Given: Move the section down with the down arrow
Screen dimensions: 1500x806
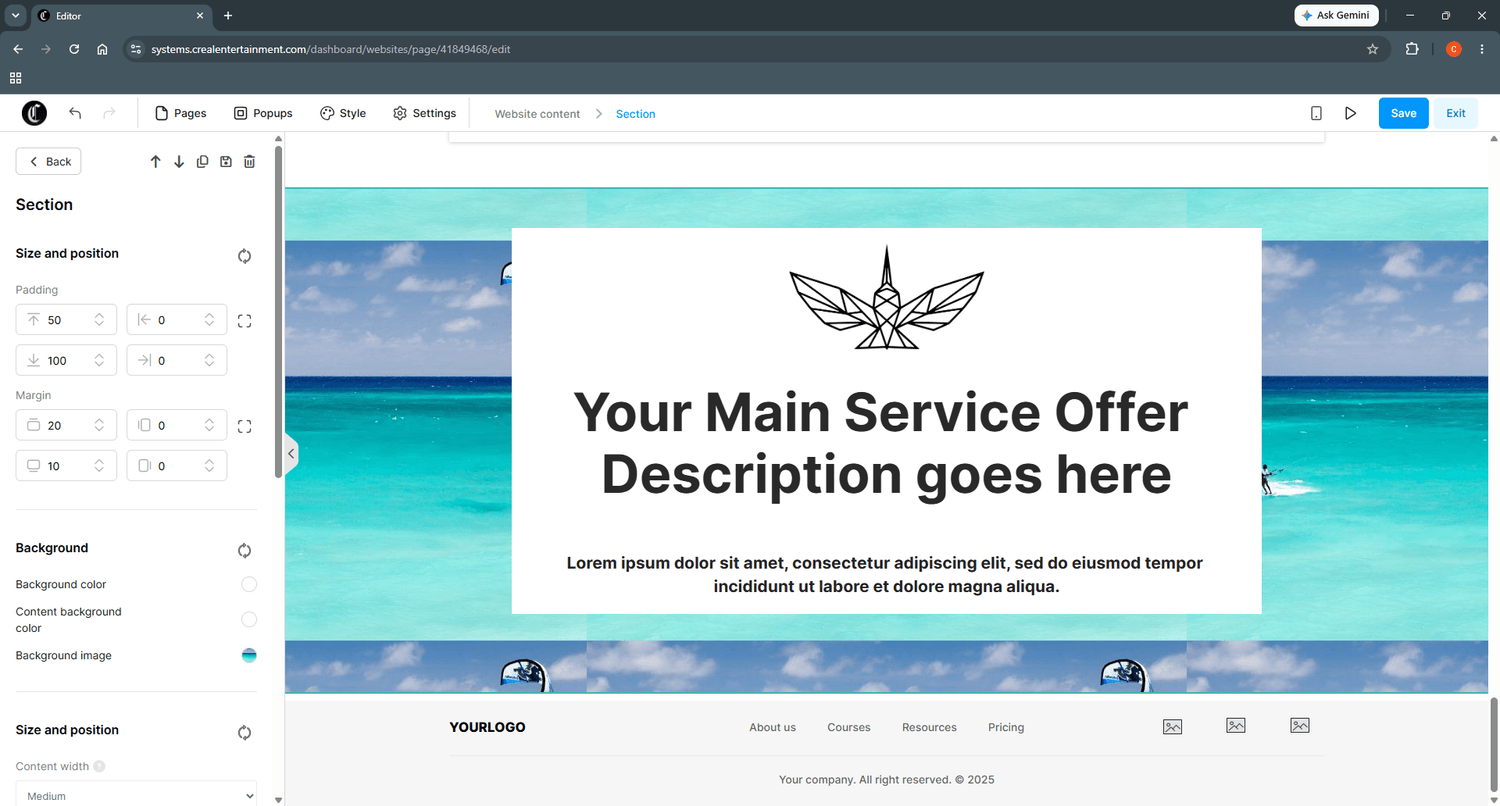Looking at the screenshot, I should pyautogui.click(x=179, y=162).
